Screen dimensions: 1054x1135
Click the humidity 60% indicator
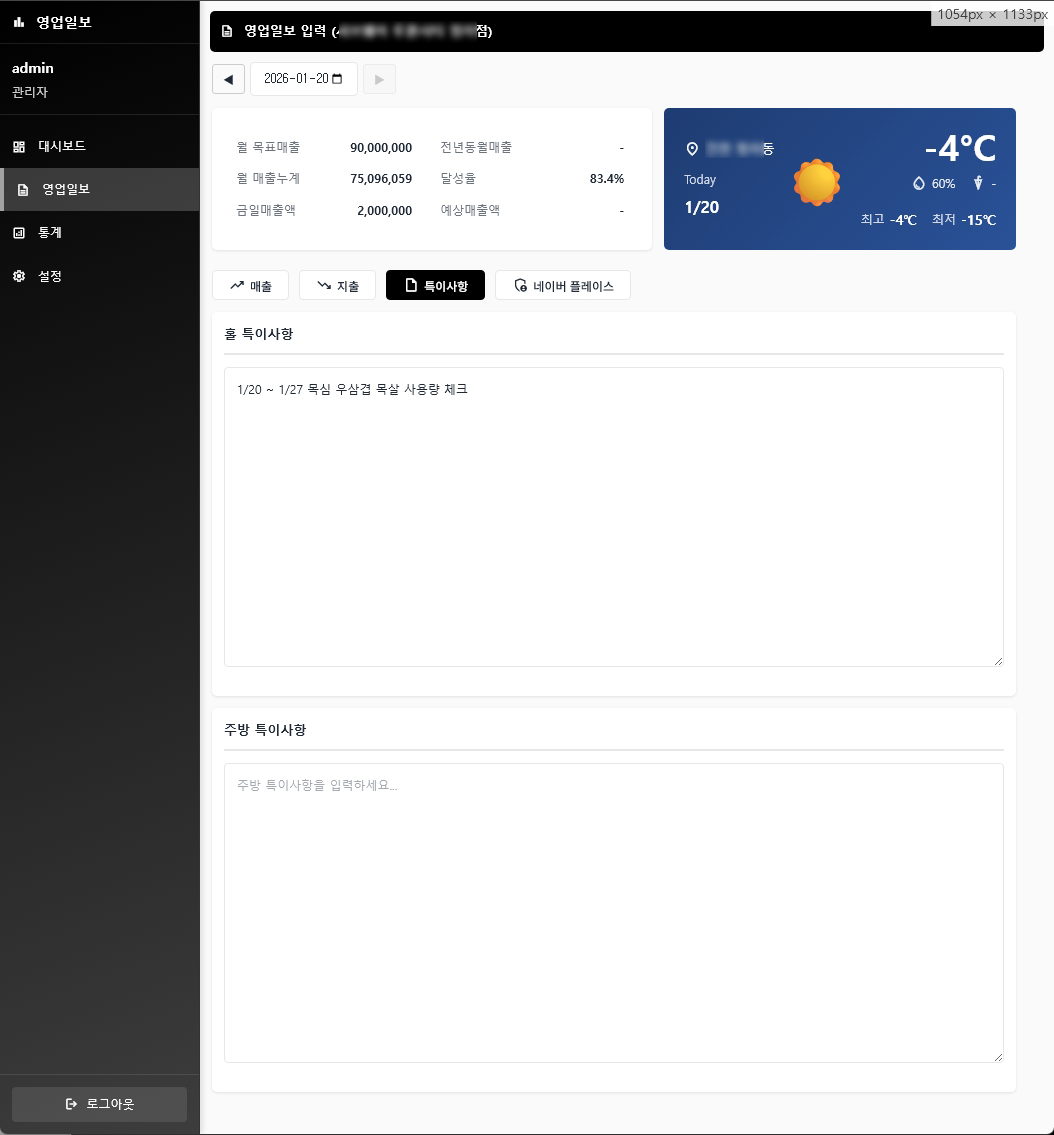935,184
